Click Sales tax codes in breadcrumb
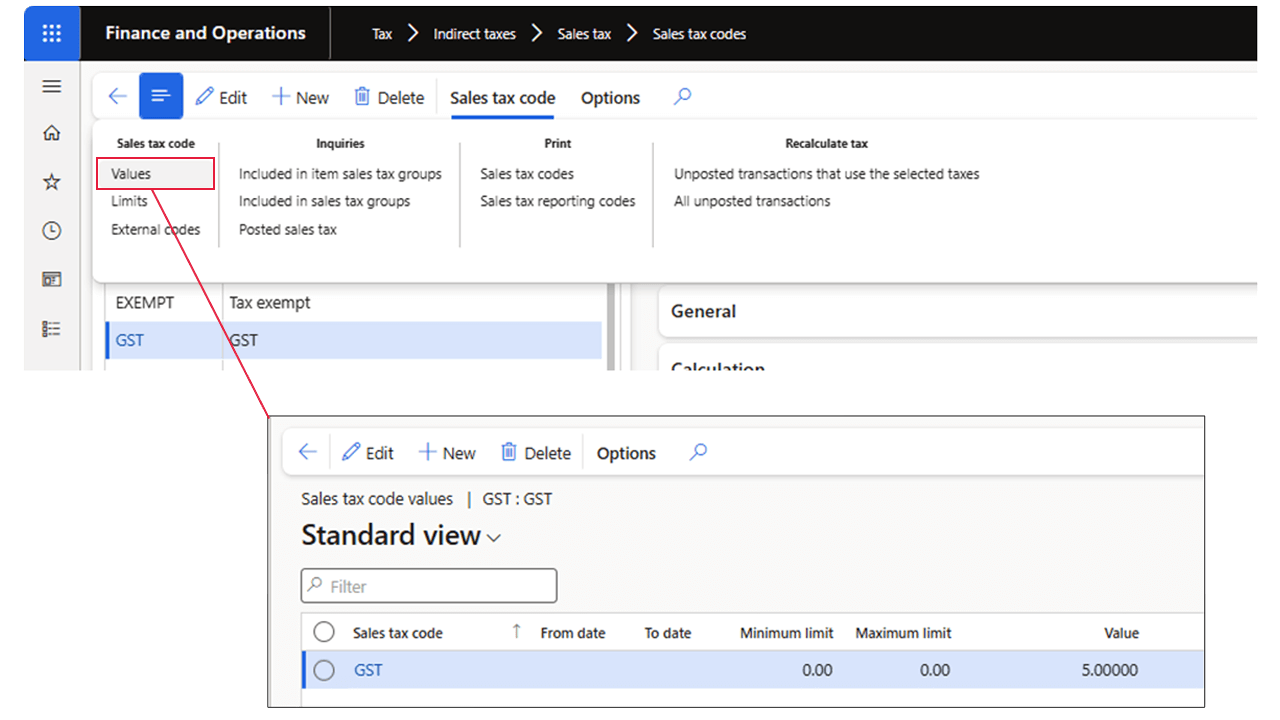 tap(699, 33)
